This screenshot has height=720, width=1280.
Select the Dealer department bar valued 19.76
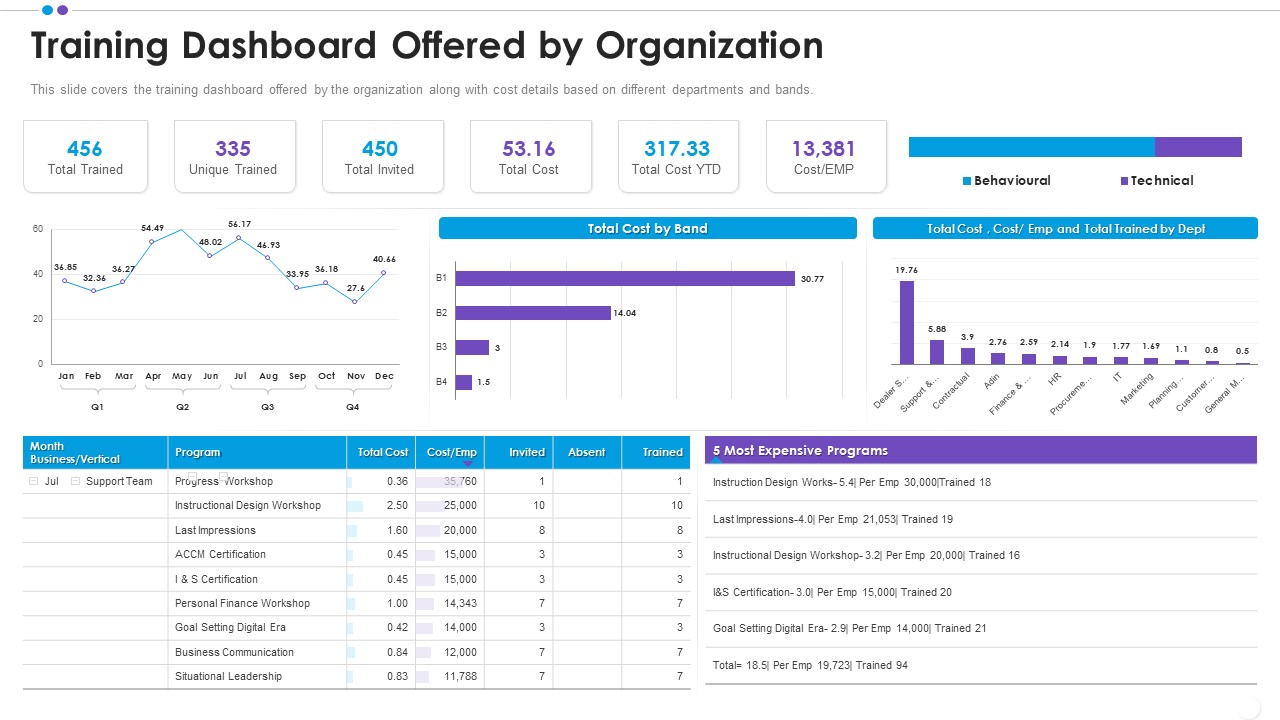907,322
